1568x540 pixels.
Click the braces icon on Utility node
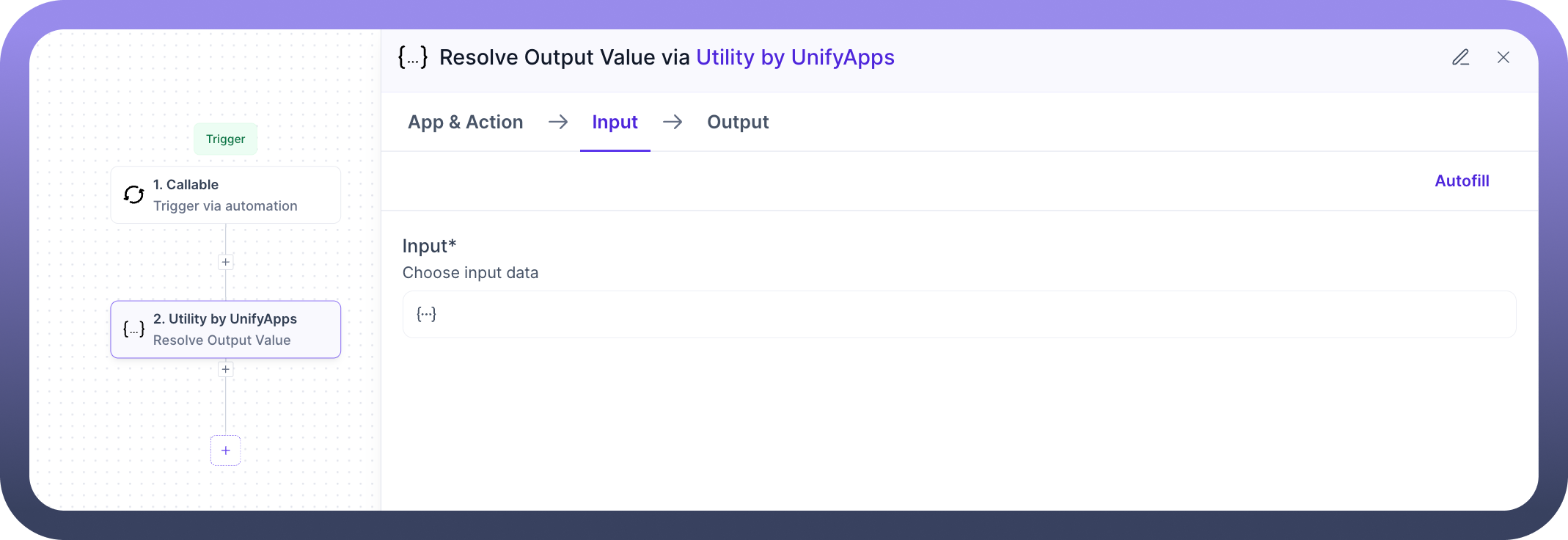pos(133,329)
